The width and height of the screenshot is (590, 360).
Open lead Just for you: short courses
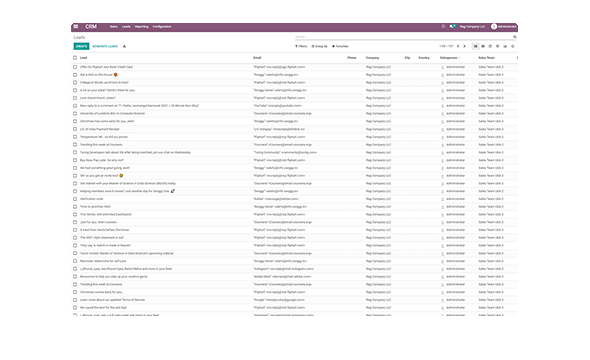pos(98,222)
